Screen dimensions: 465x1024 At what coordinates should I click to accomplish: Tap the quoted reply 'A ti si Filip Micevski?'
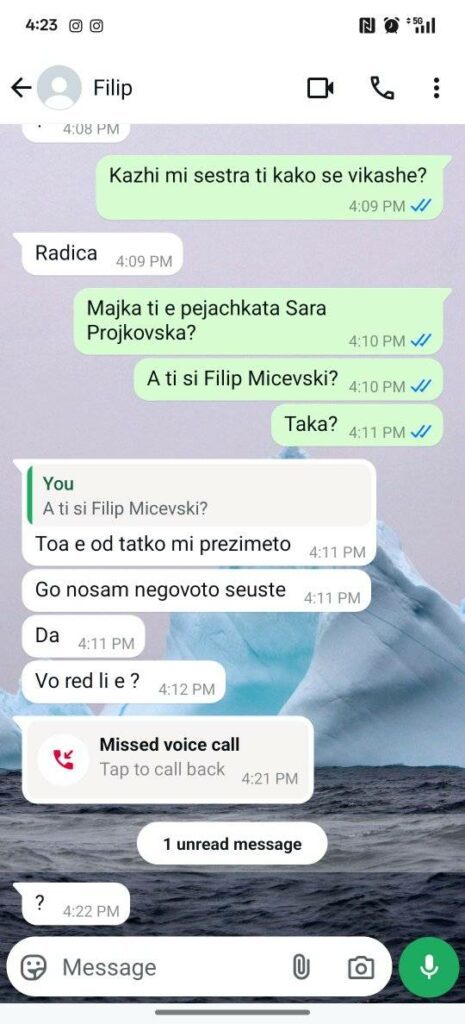pos(199,496)
